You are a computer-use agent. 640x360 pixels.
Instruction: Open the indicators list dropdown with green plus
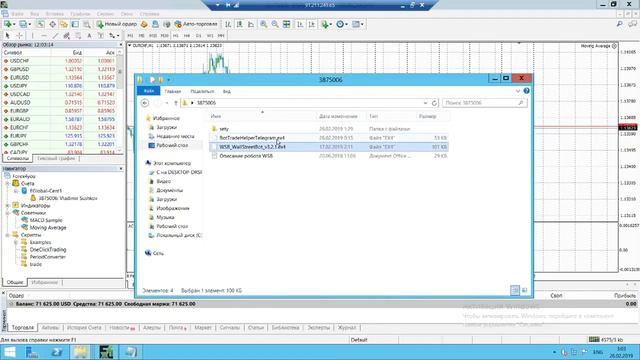coord(326,24)
